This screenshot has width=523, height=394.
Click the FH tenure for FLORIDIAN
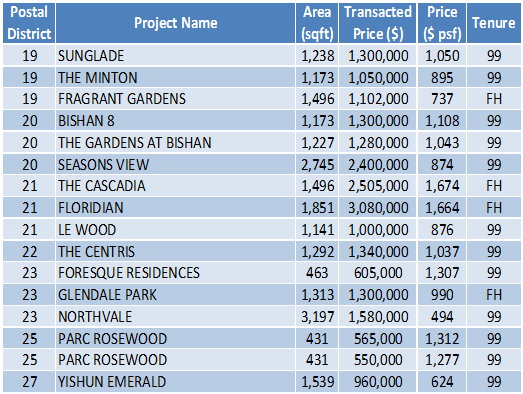coord(494,208)
